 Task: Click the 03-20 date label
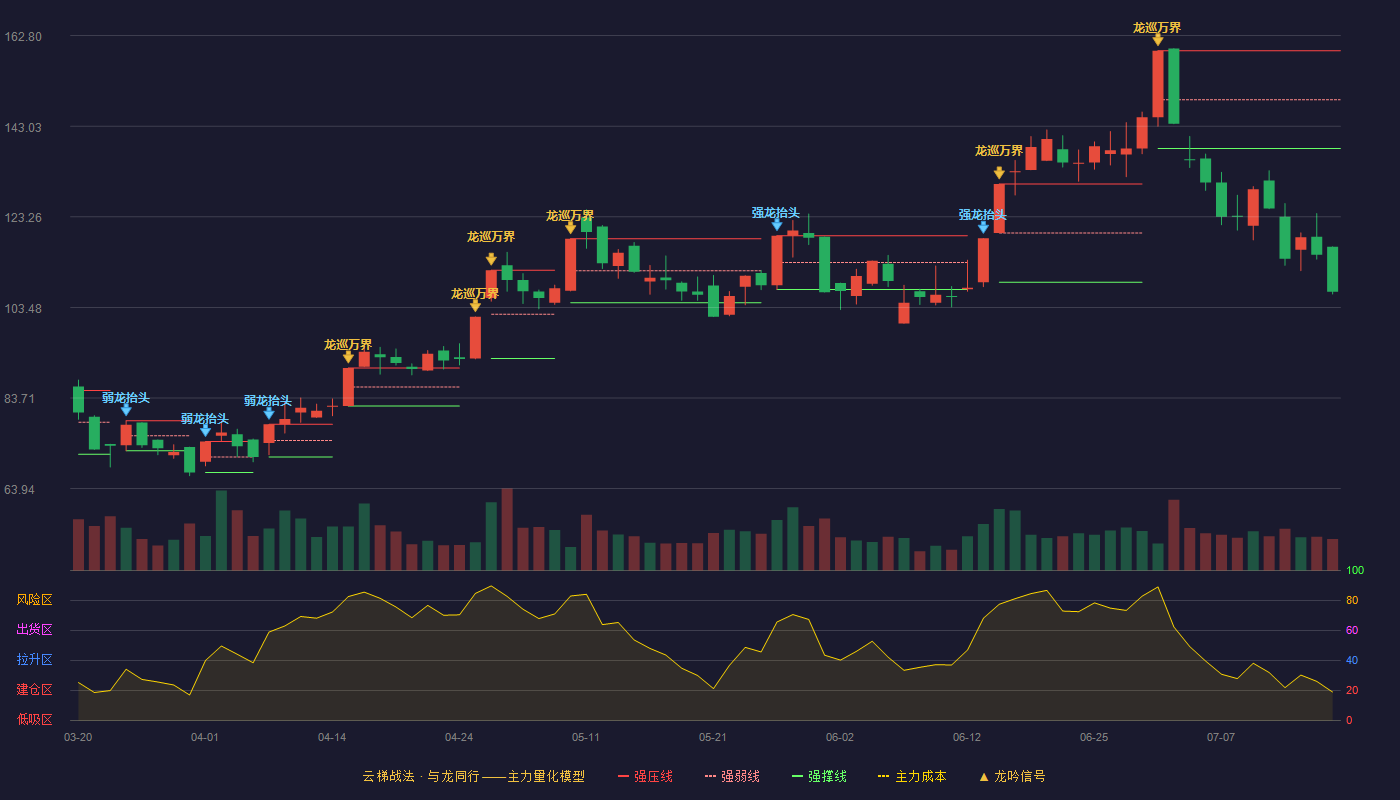coord(78,737)
